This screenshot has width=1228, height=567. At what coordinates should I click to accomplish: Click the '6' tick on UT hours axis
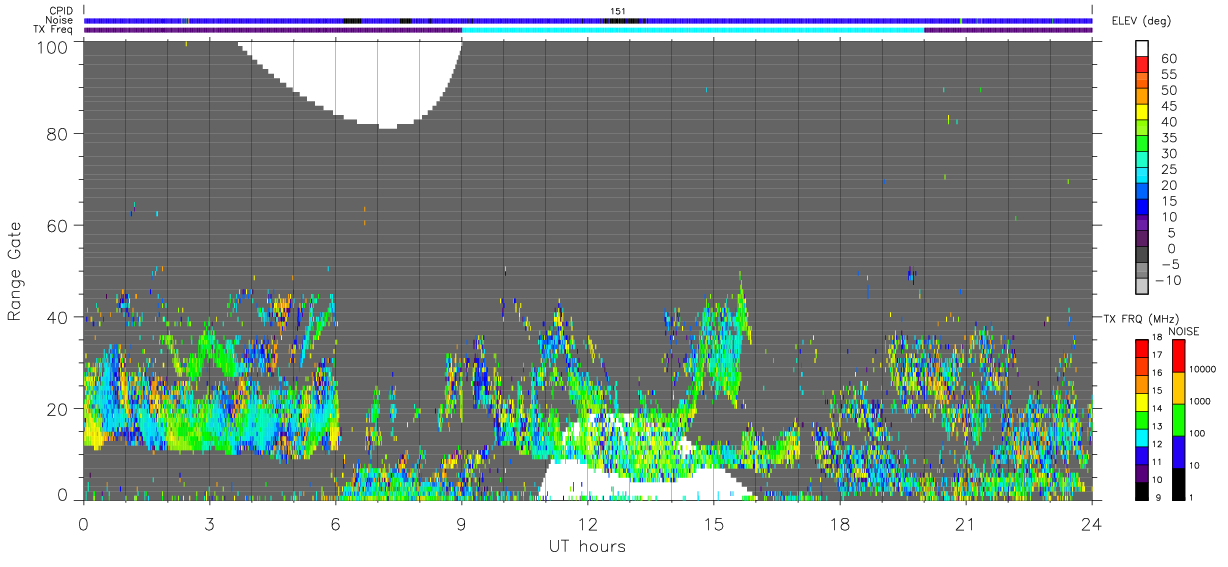(x=335, y=524)
